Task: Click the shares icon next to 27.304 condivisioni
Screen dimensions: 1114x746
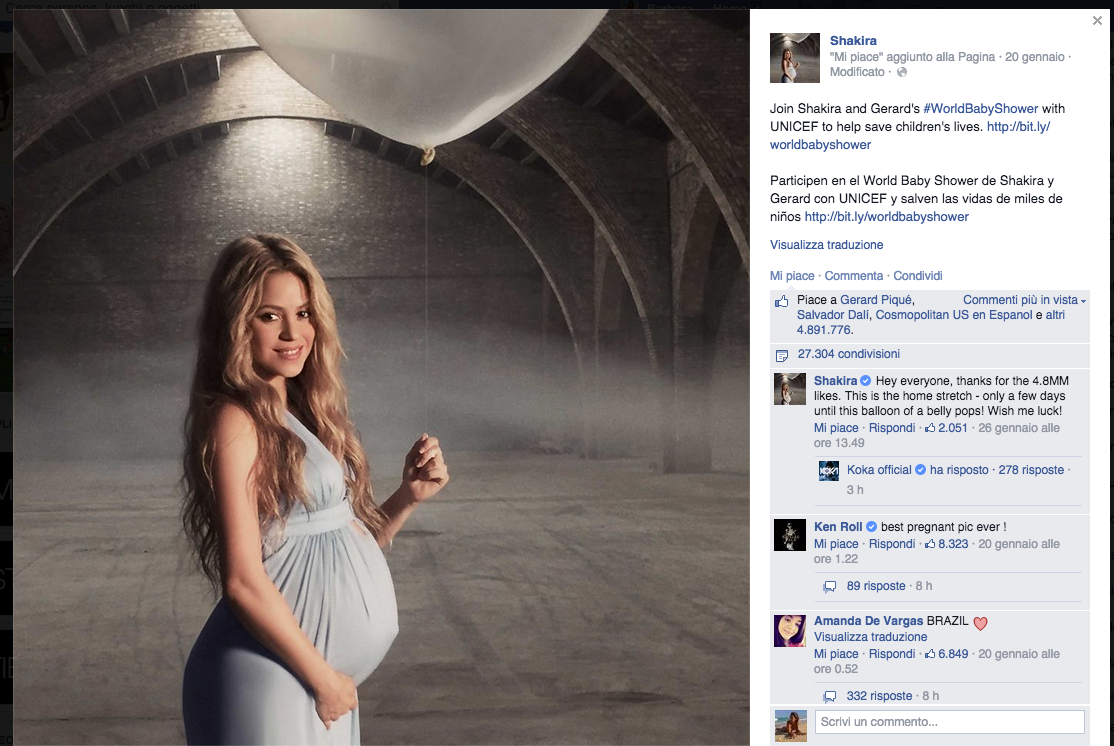Action: pos(782,355)
